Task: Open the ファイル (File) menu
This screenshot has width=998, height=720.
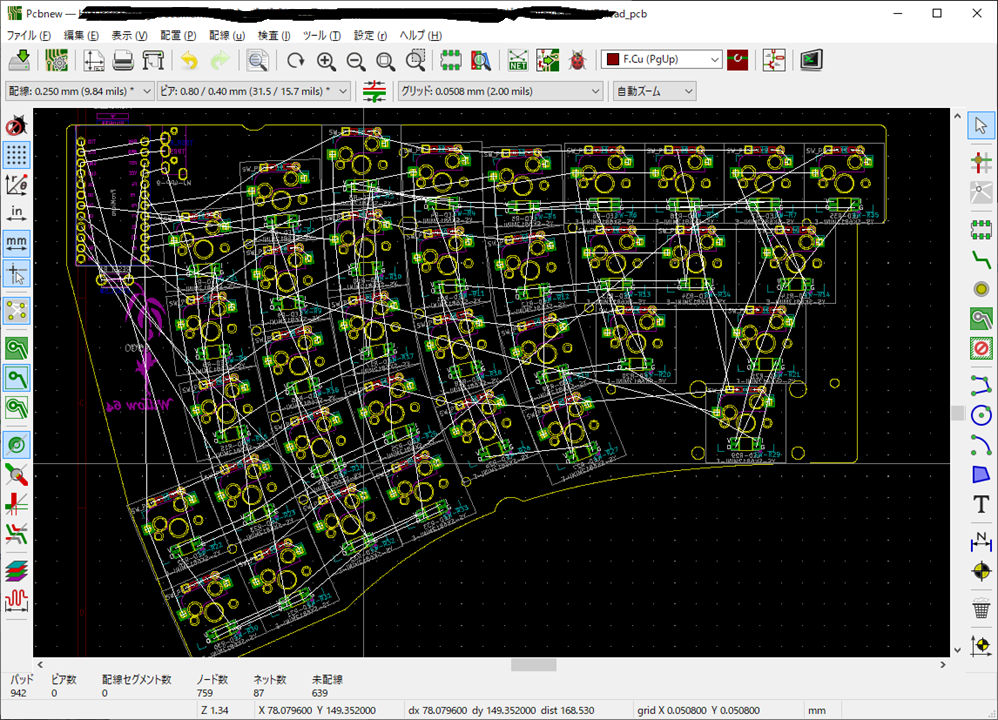Action: point(29,35)
